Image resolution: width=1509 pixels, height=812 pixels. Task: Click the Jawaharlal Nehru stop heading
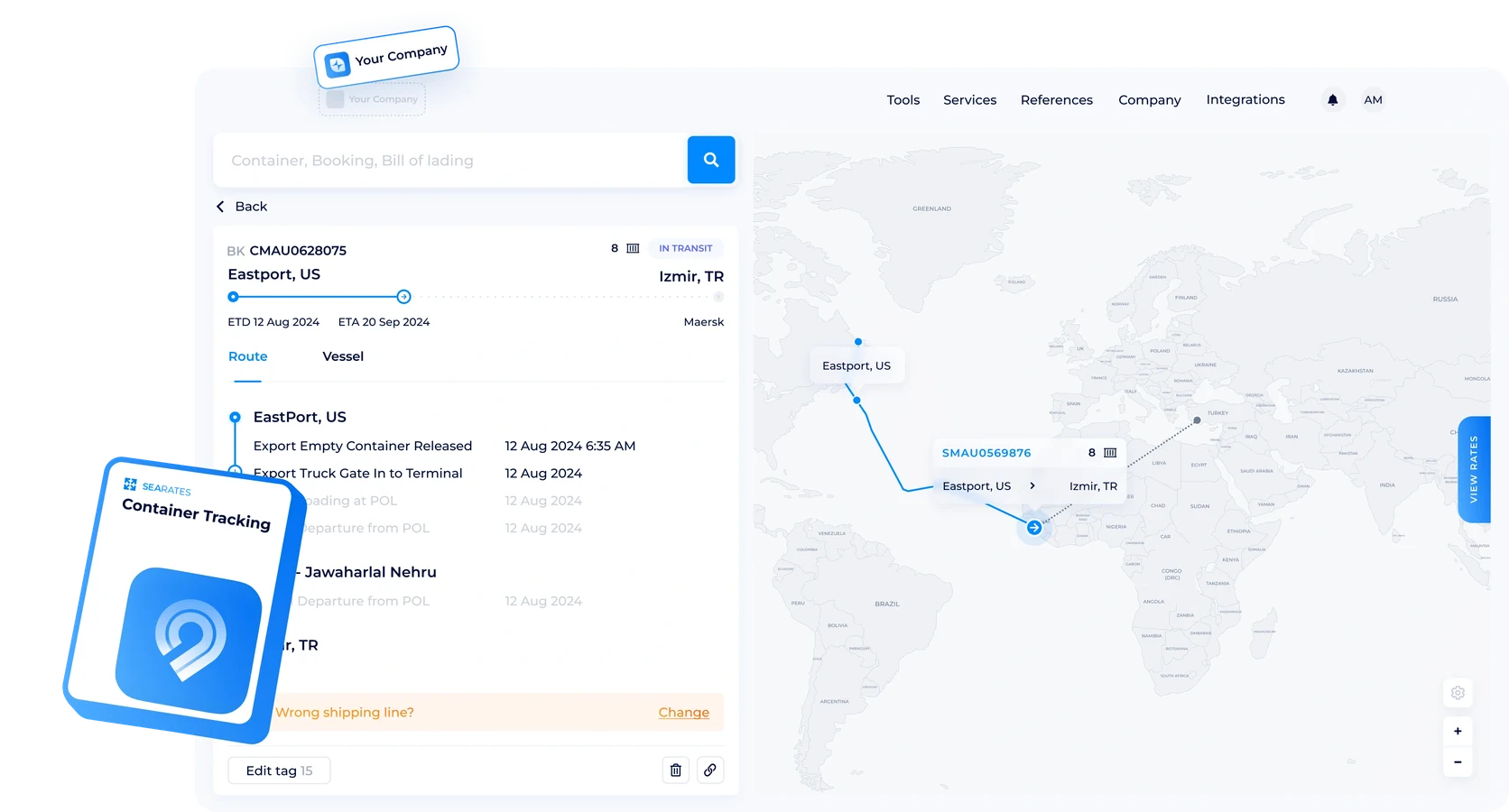pos(370,572)
